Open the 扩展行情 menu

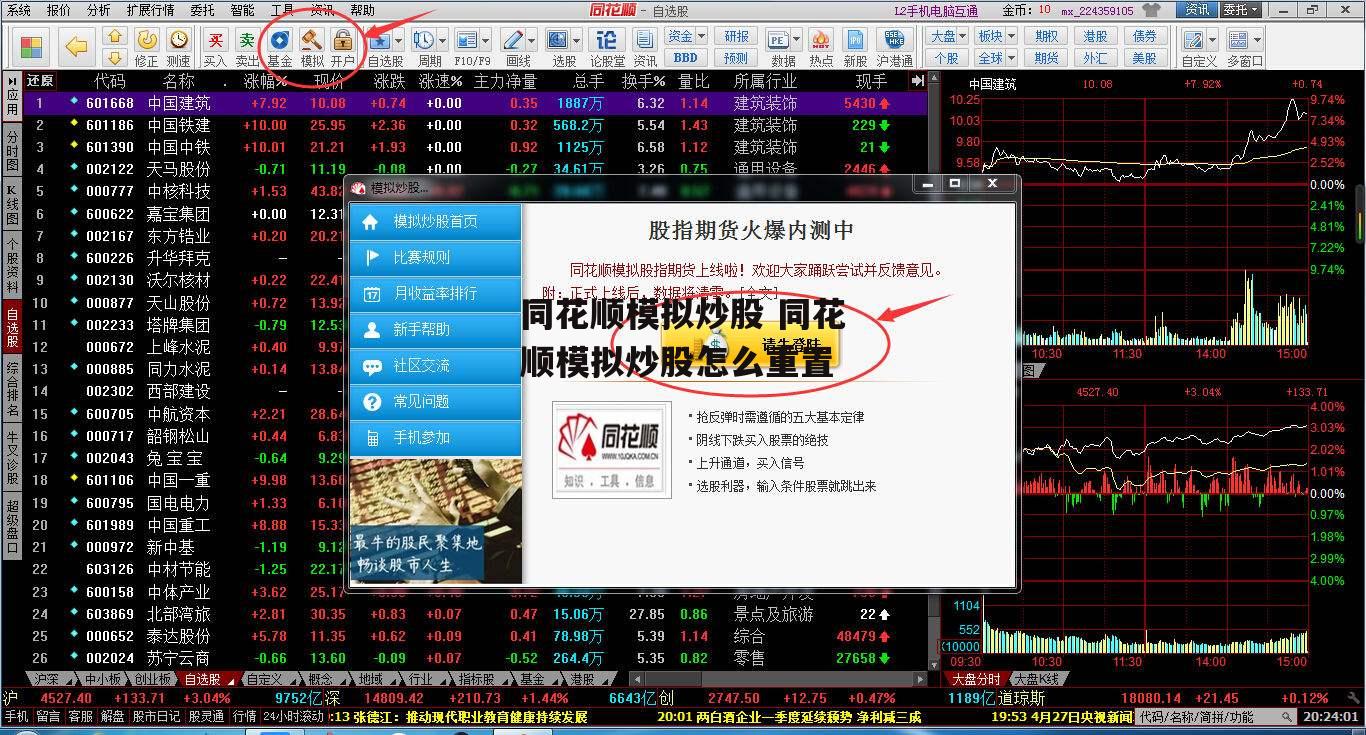(x=150, y=10)
